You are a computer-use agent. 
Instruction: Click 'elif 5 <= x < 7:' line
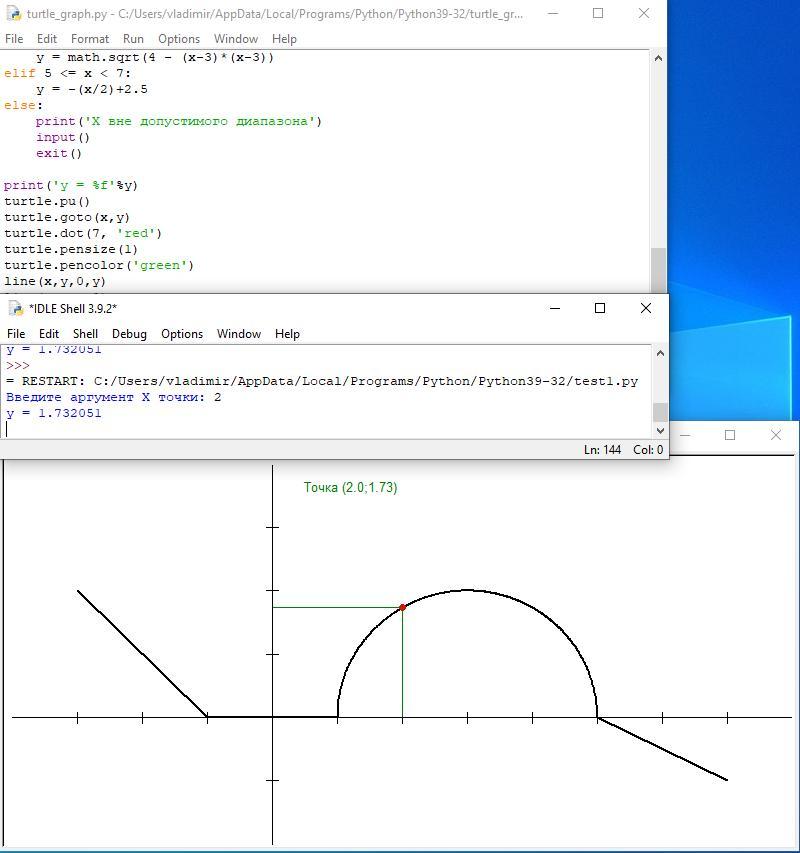[67, 73]
